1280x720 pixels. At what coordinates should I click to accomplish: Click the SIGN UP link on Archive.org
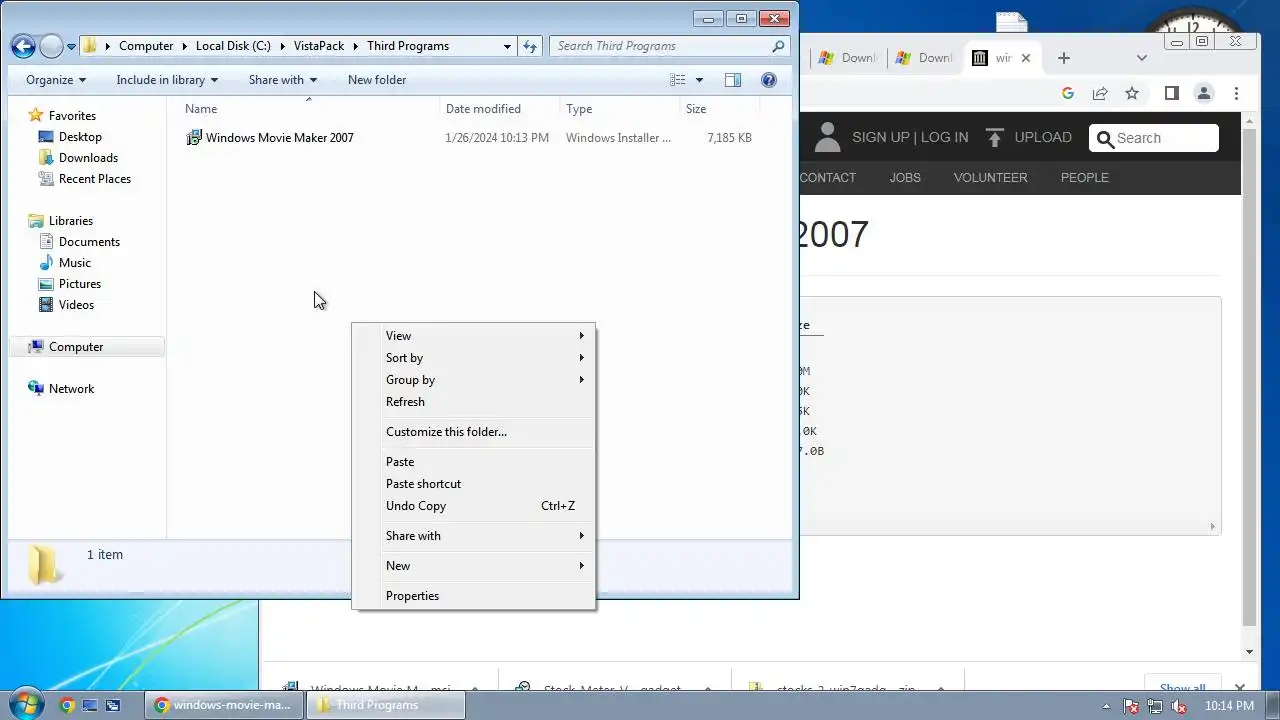(881, 138)
